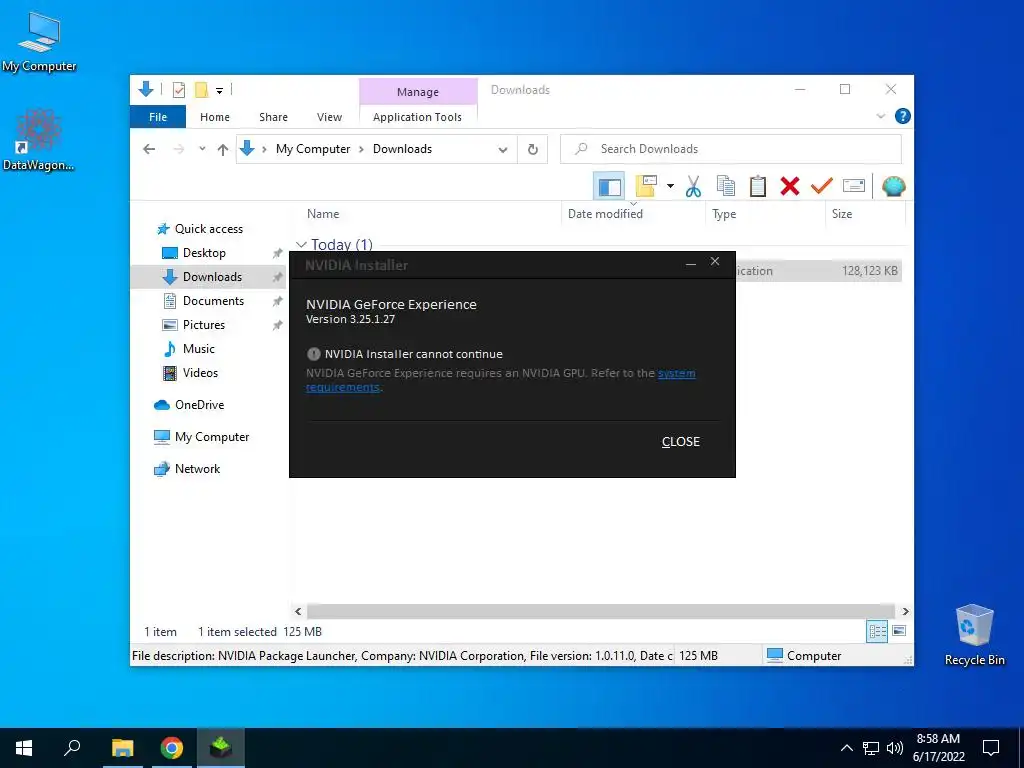1024x768 pixels.
Task: Minimize the NVIDIA Installer dialog
Action: pyautogui.click(x=691, y=263)
